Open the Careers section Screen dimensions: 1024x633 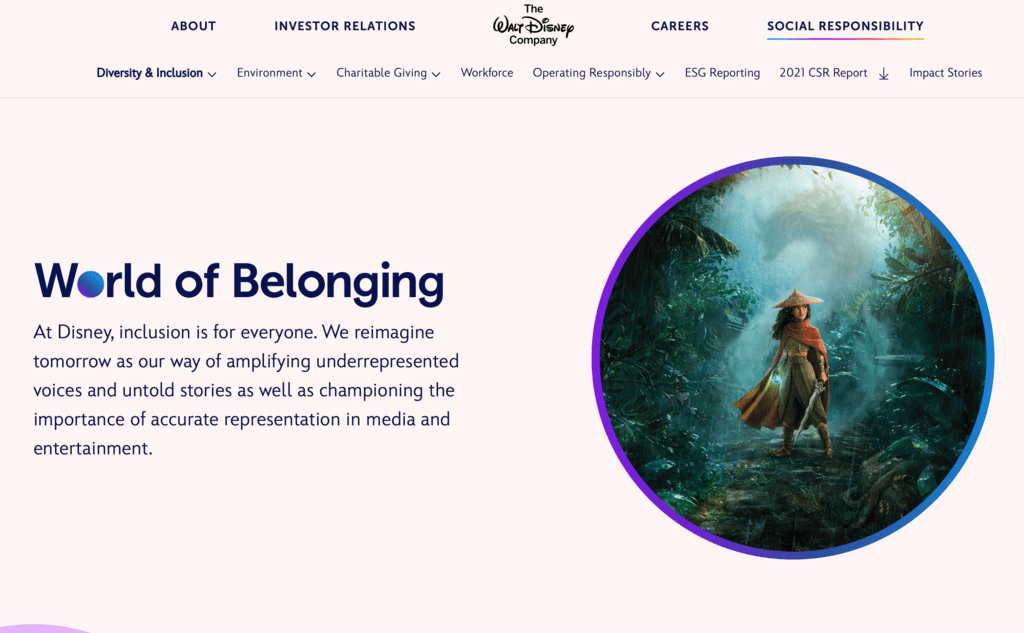[x=680, y=26]
